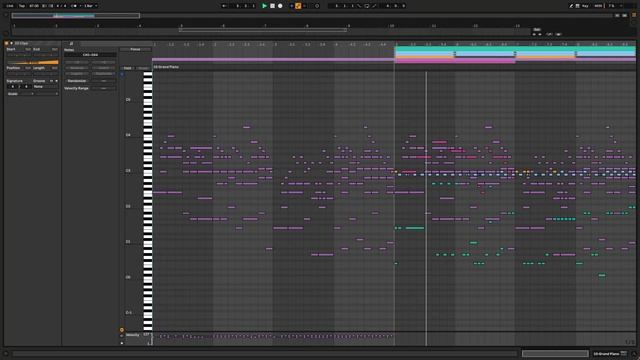Click the arrangement loop brace
The width and height of the screenshot is (640, 360).
pos(263,30)
